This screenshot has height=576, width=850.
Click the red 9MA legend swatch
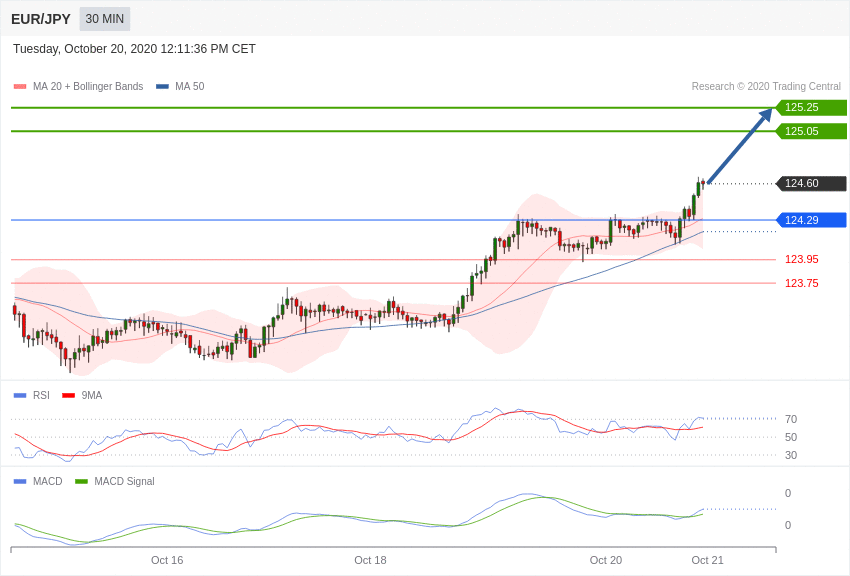(x=68, y=396)
